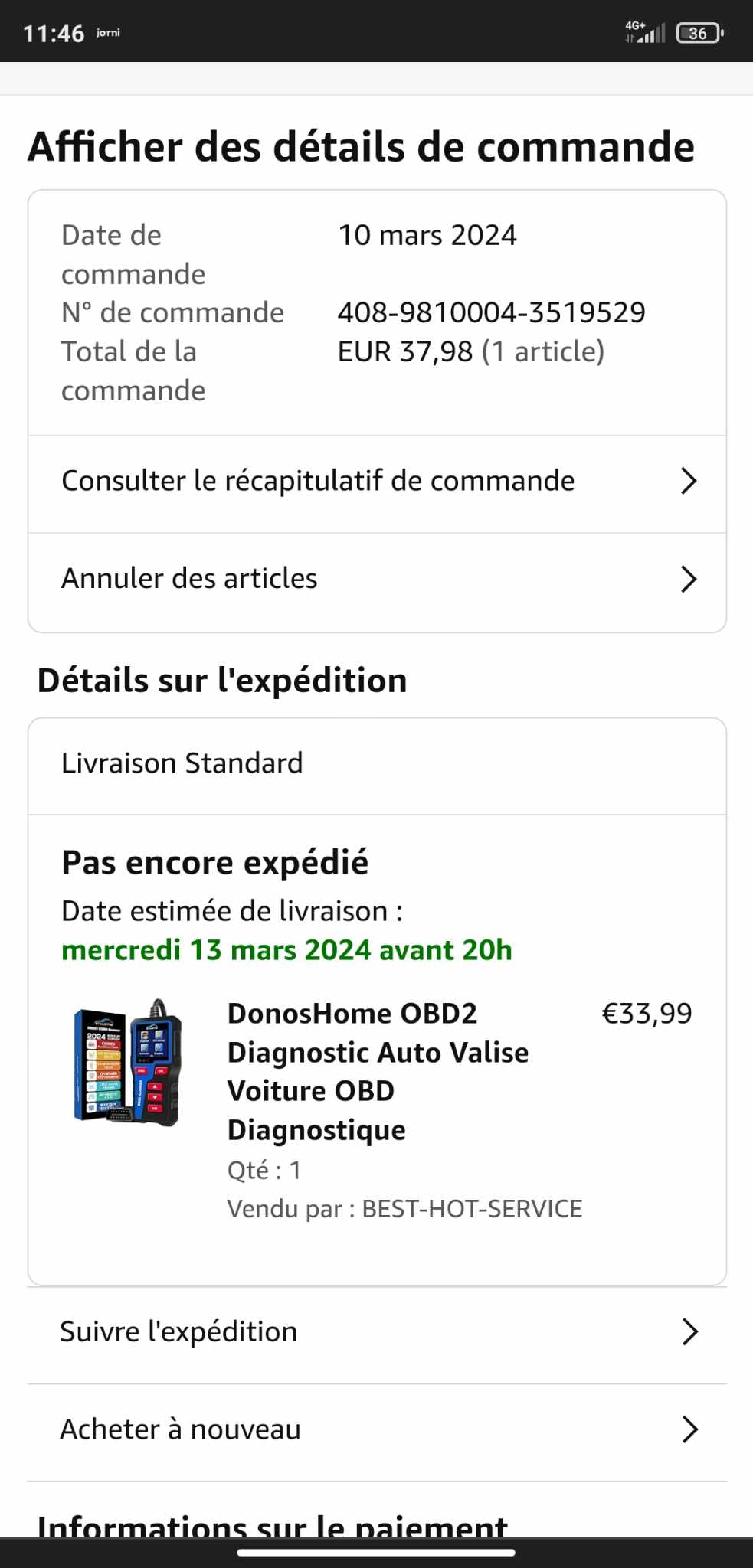
Task: Tap the bottom home gesture bar
Action: click(x=376, y=1553)
